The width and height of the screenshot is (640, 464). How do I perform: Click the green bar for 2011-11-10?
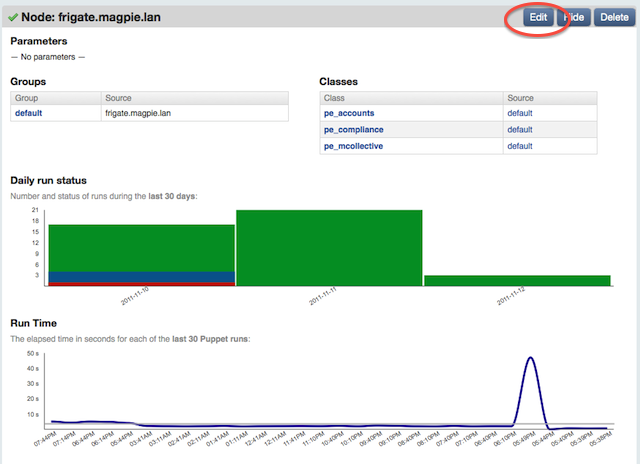(x=141, y=247)
